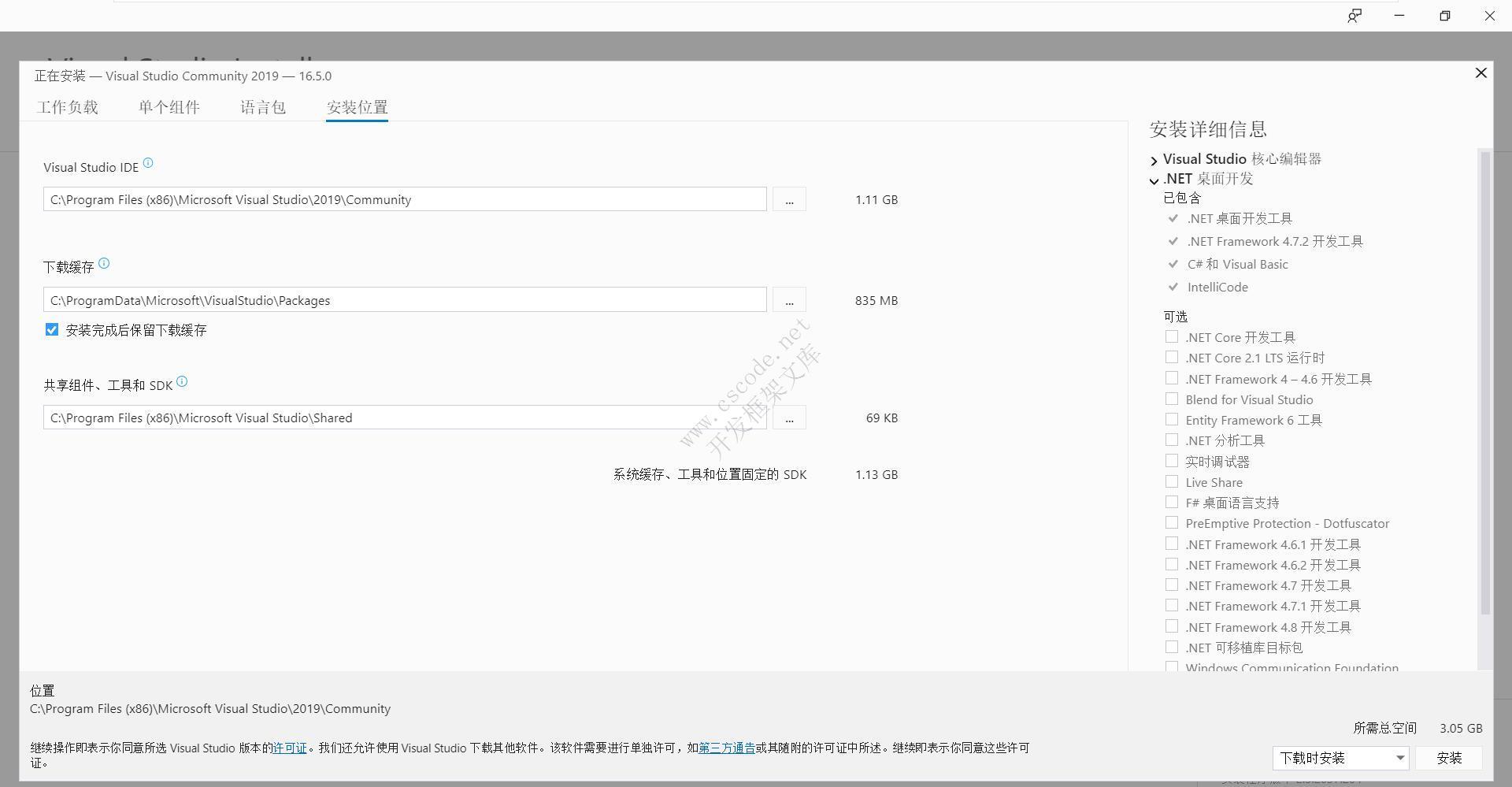Check the Live Share optional component
The width and height of the screenshot is (1512, 787).
1172,482
